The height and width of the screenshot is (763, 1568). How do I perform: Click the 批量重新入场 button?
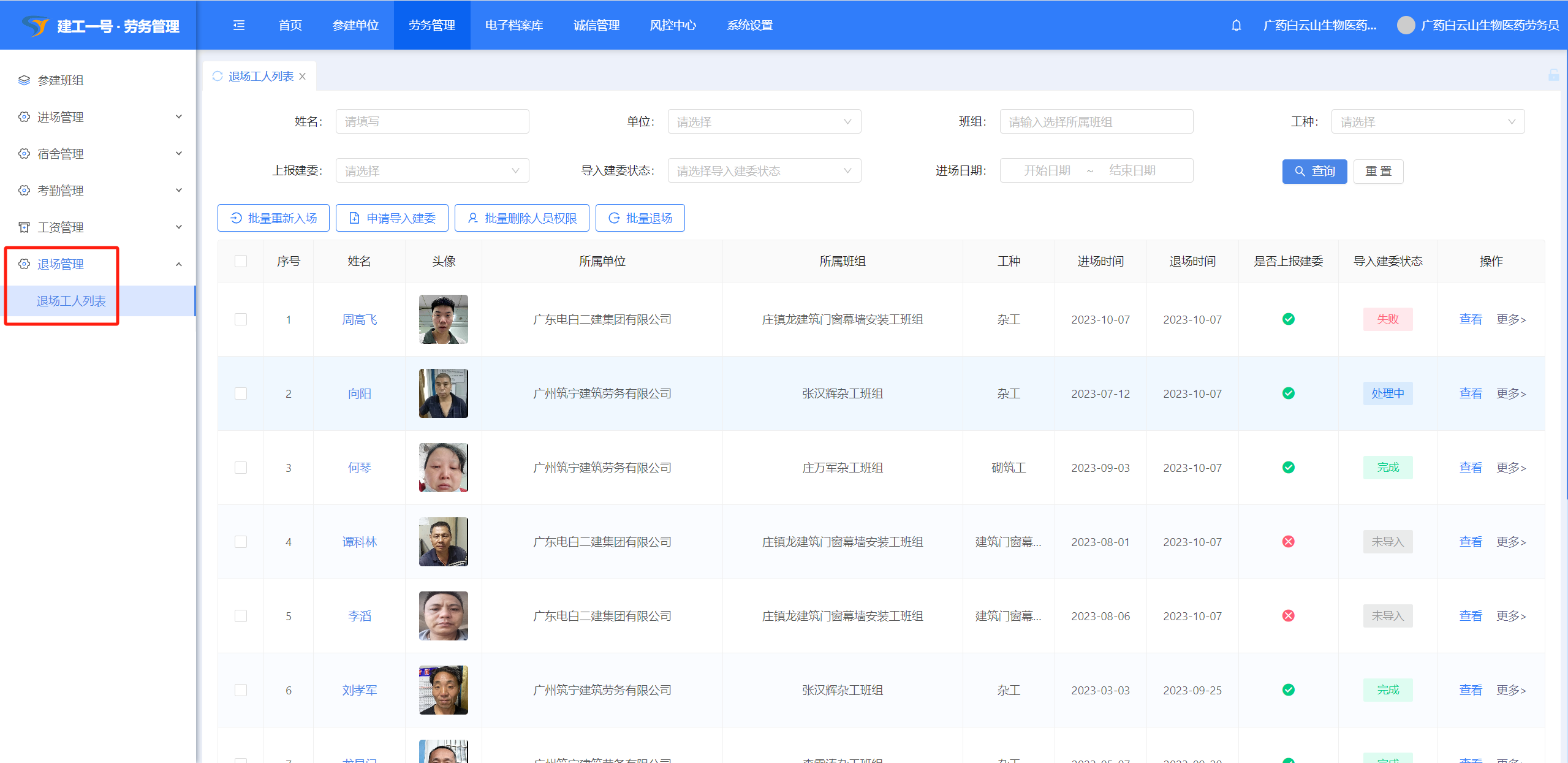pyautogui.click(x=273, y=218)
